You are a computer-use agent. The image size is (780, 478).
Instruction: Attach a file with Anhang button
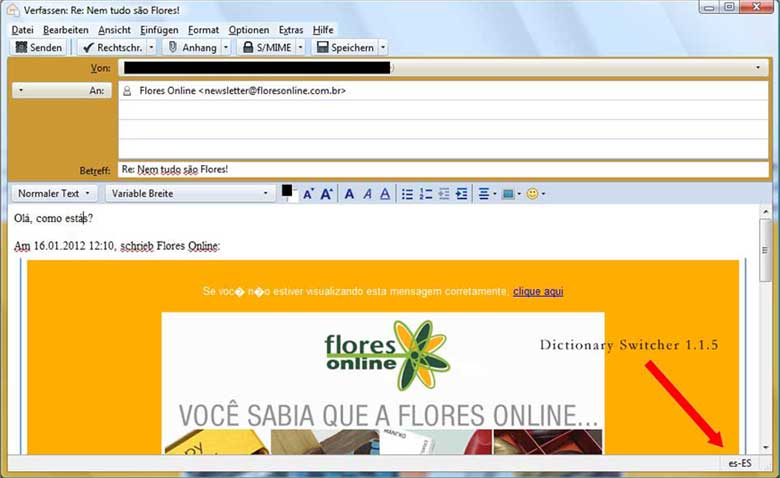(192, 47)
